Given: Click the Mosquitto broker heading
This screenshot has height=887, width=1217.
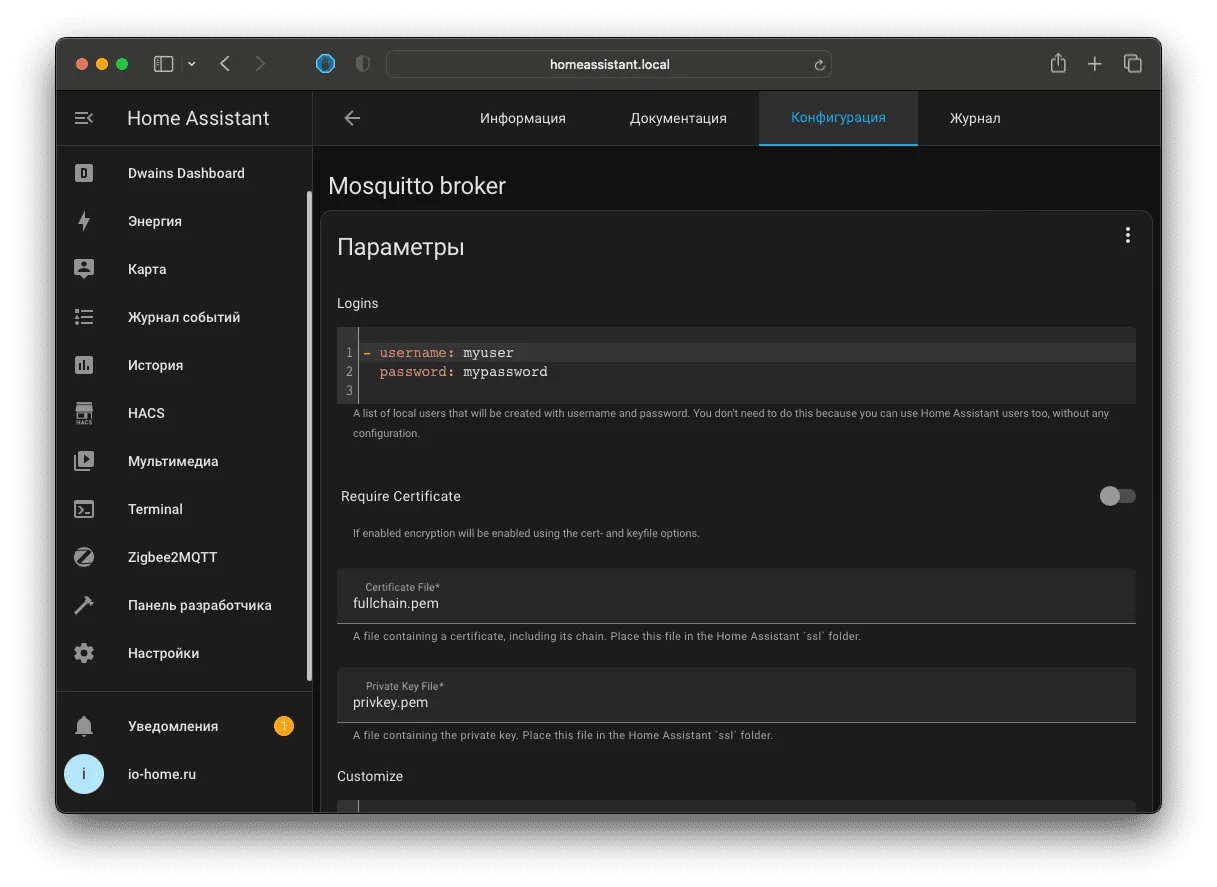Looking at the screenshot, I should tap(417, 186).
